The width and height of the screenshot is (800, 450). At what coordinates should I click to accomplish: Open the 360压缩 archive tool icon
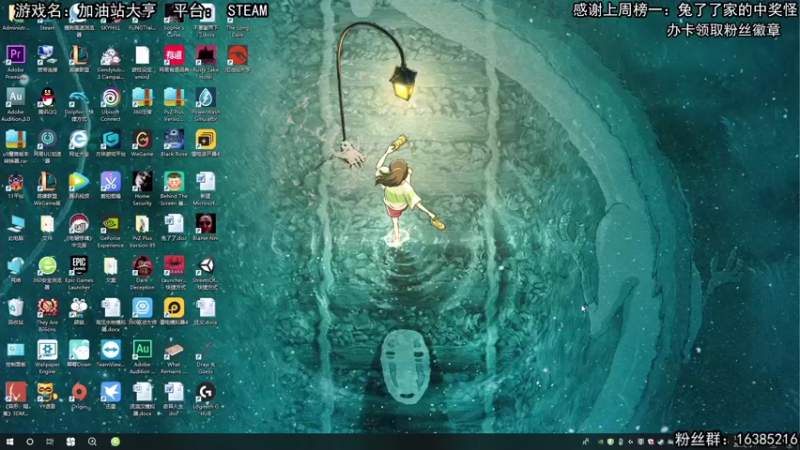pyautogui.click(x=142, y=97)
